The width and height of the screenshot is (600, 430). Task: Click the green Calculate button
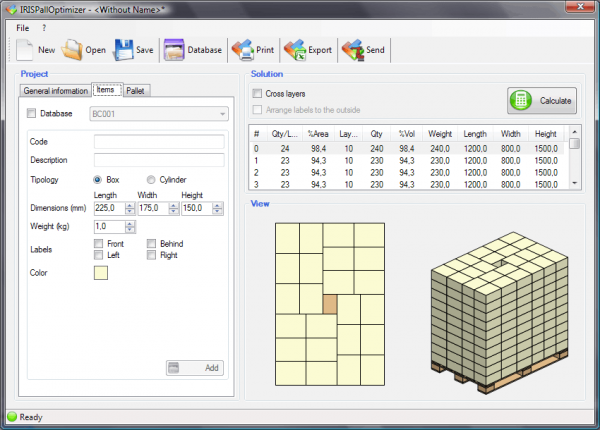click(x=541, y=101)
